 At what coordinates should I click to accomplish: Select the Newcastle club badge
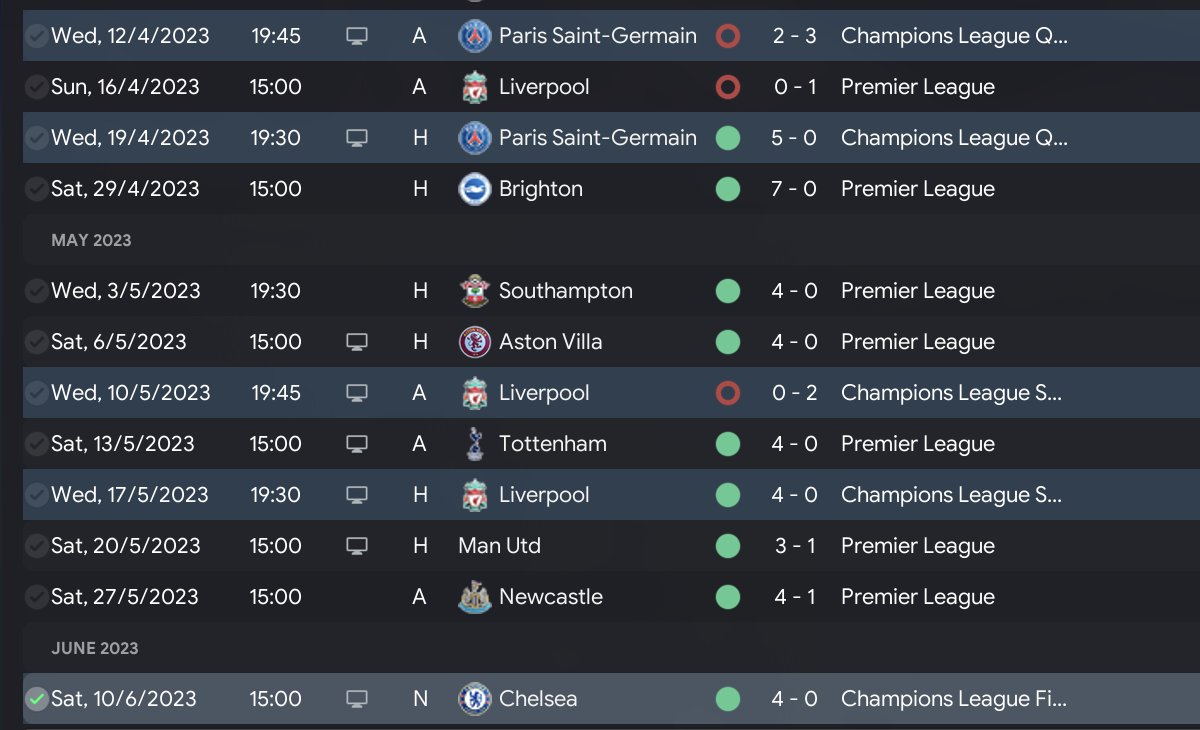click(474, 597)
